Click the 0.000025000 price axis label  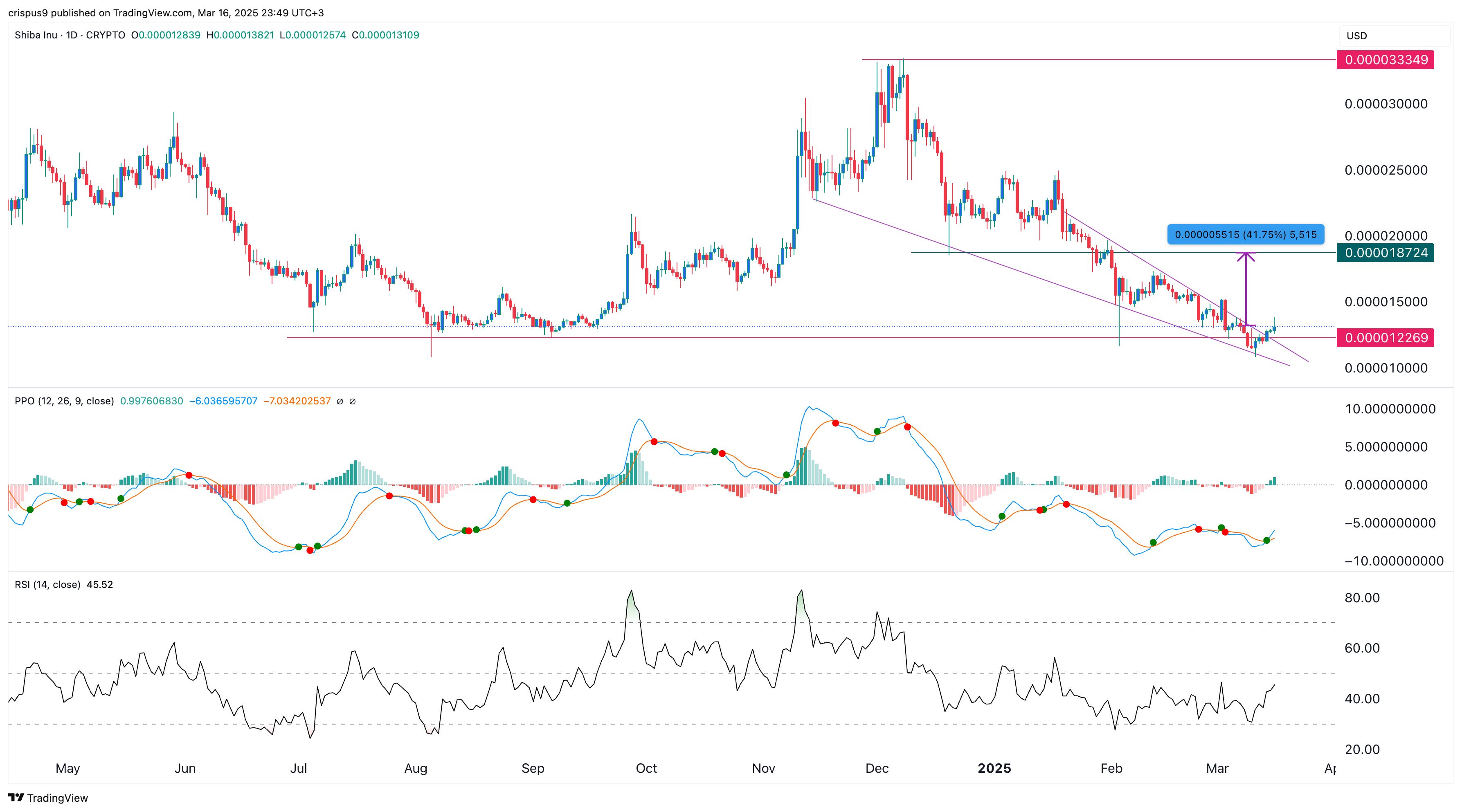pyautogui.click(x=1386, y=170)
